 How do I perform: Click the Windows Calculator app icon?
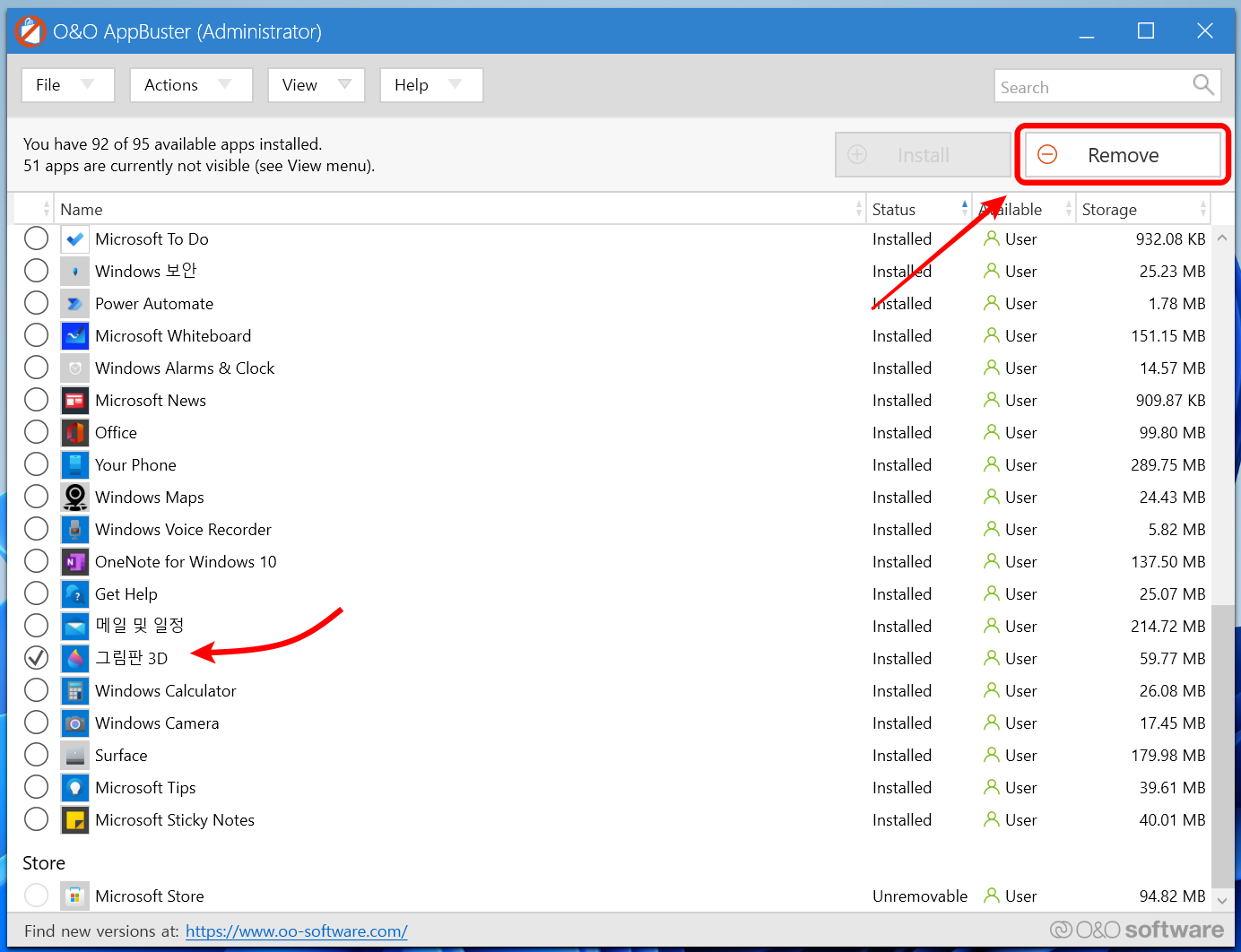(75, 691)
